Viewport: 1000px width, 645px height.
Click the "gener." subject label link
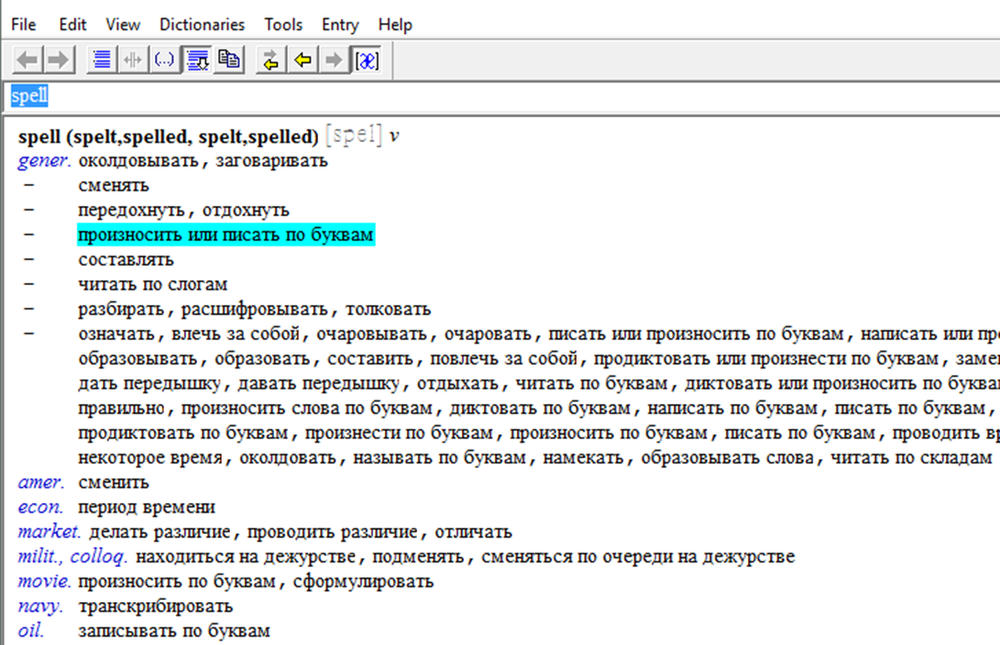44,160
